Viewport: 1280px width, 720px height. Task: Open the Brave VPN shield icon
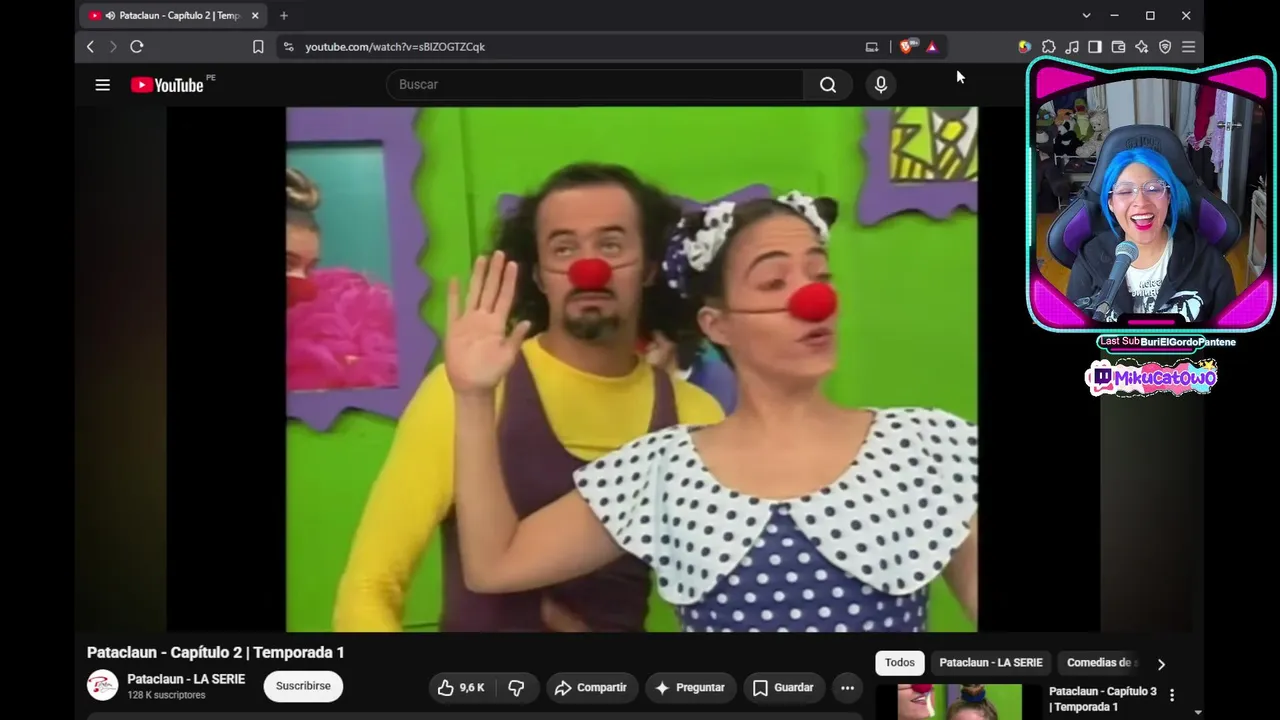coord(1165,47)
